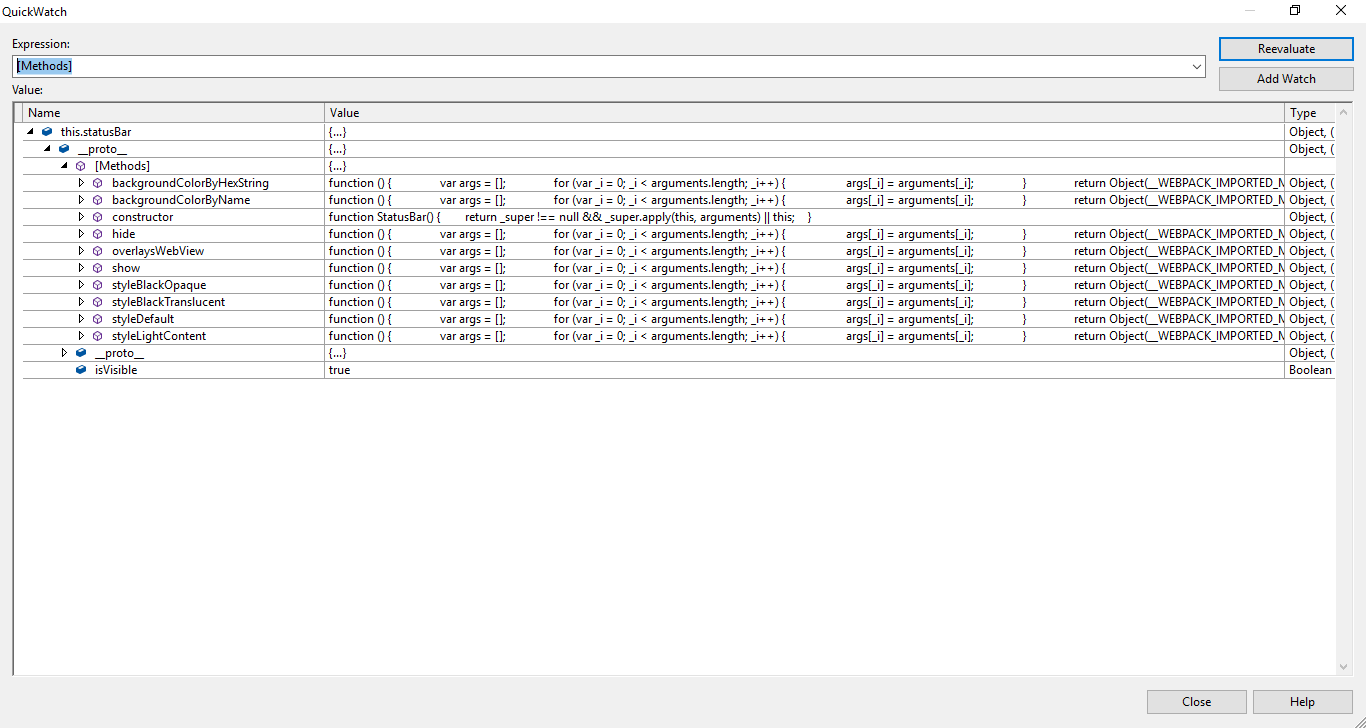Click the Help button

1302,701
